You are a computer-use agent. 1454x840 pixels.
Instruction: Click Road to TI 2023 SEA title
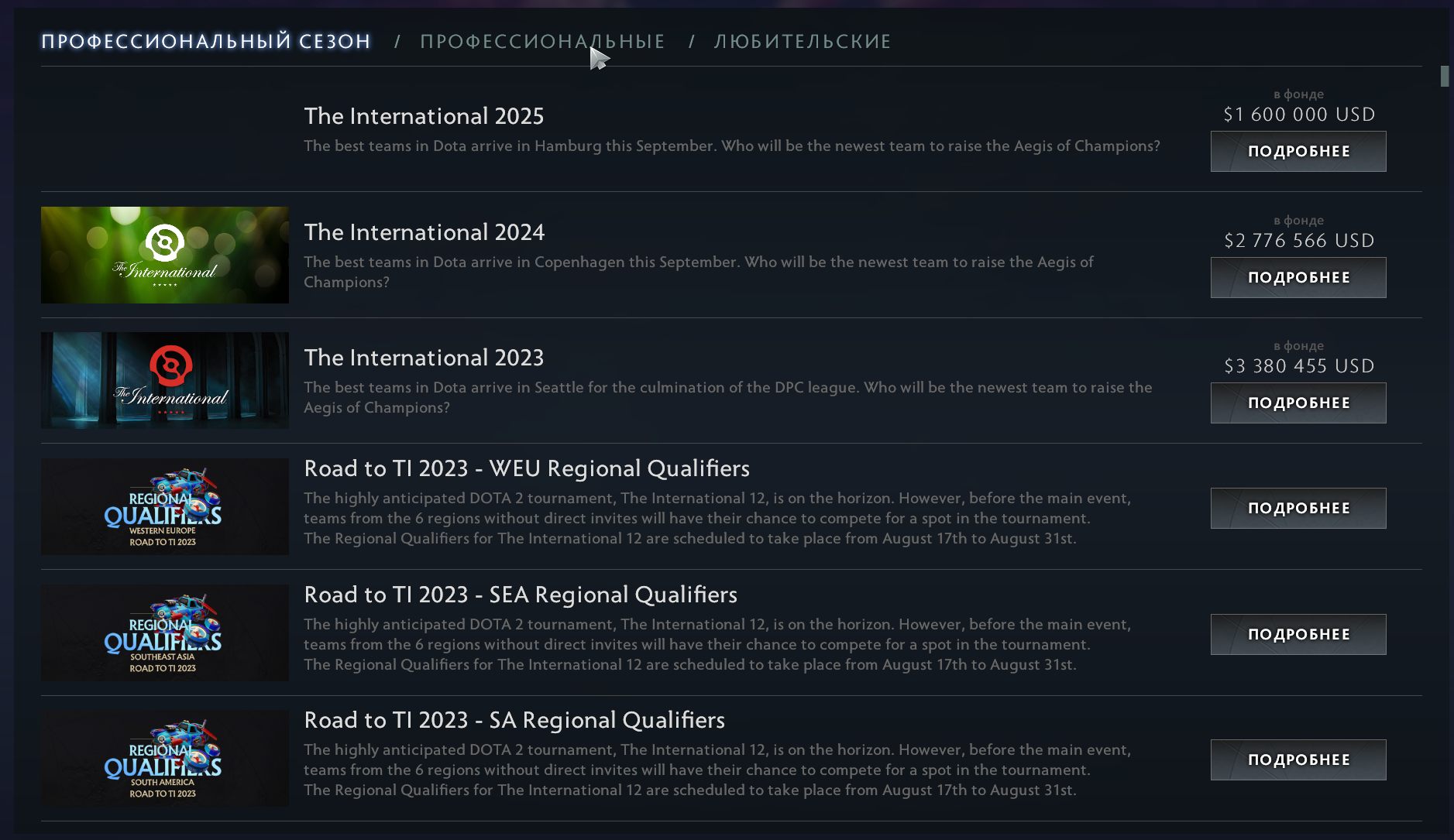521,595
